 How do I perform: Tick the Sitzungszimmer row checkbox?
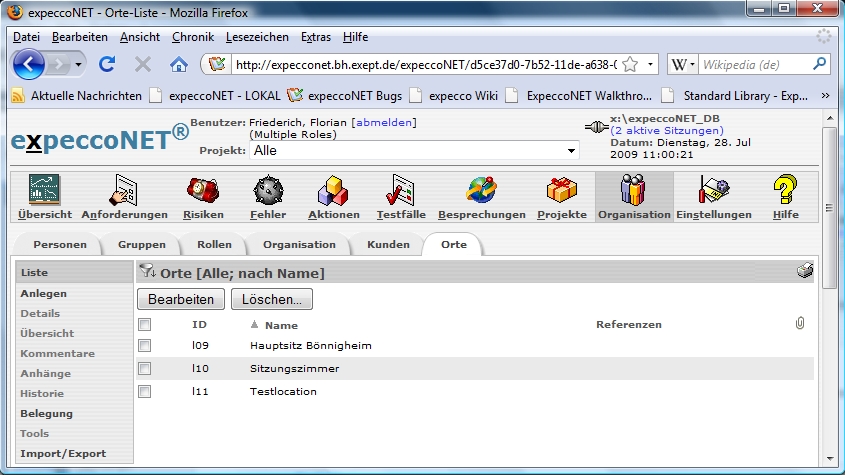point(144,369)
